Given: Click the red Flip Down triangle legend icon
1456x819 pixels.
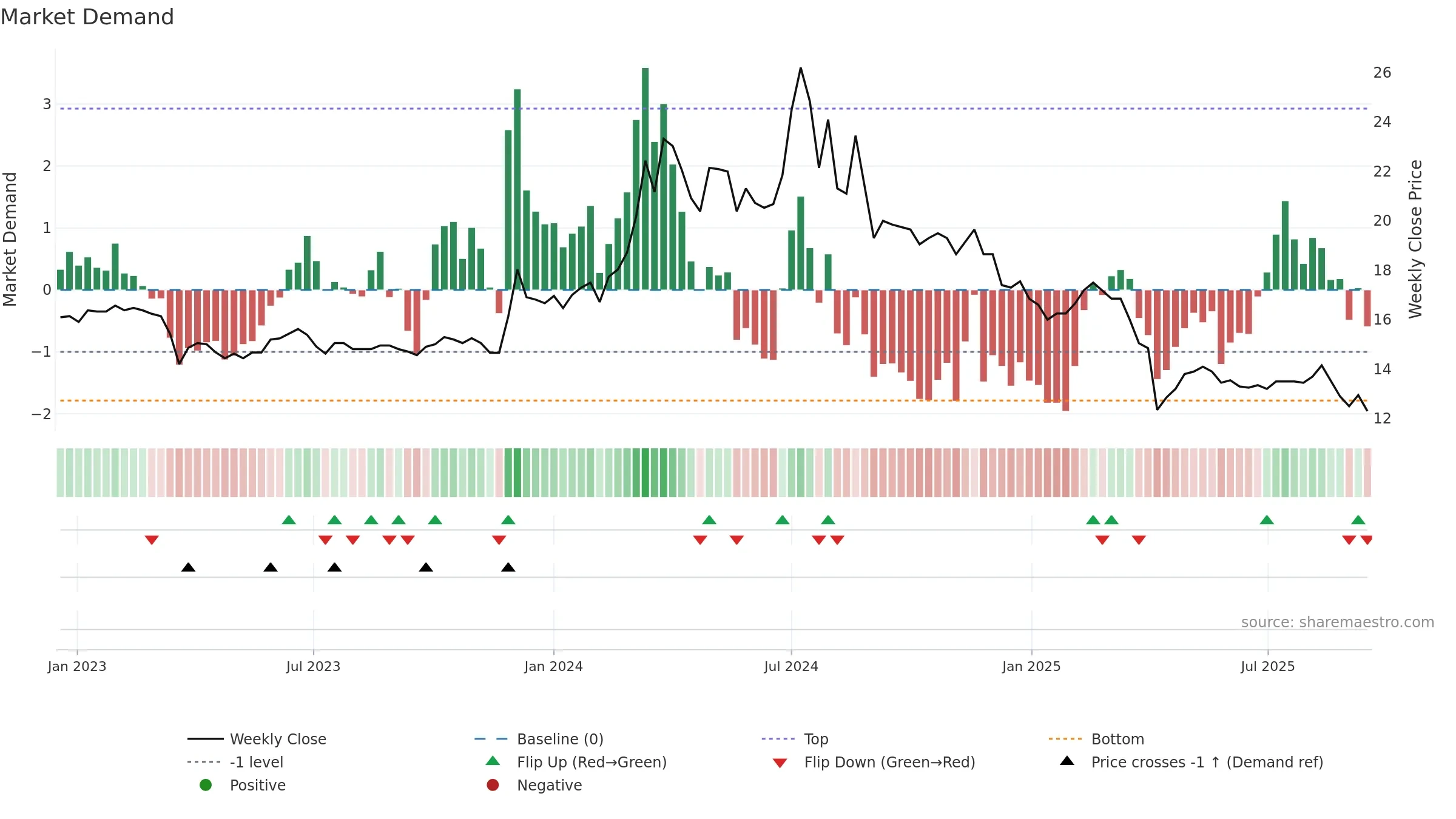Looking at the screenshot, I should click(x=780, y=763).
